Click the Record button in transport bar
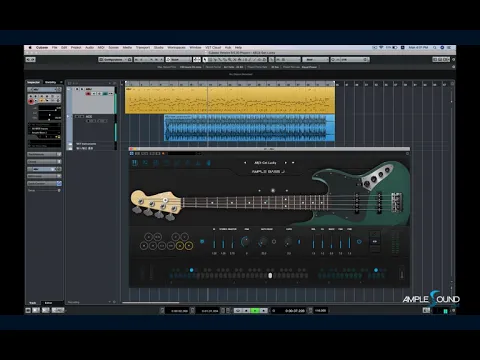The width and height of the screenshot is (480, 360). point(264,311)
